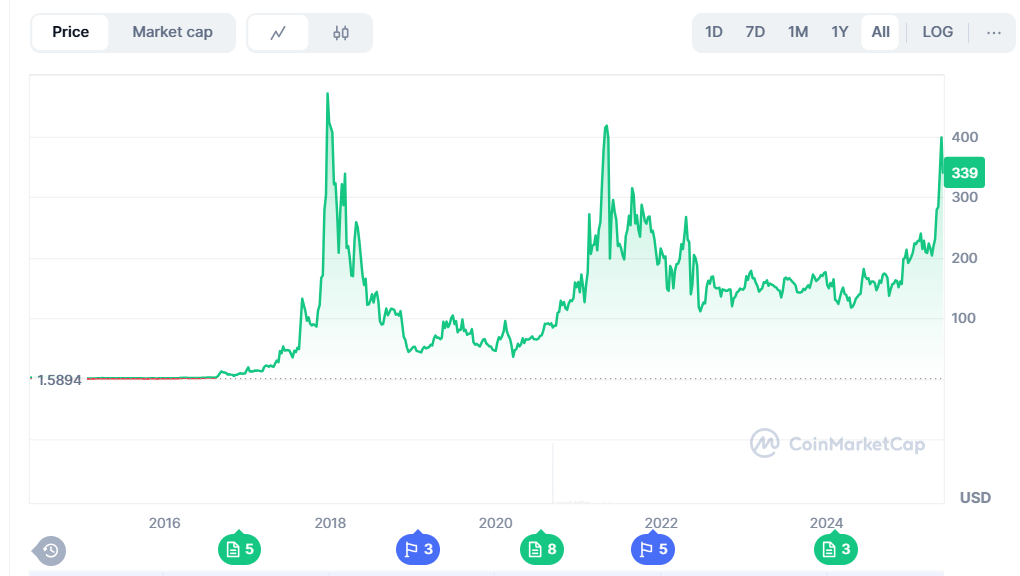The width and height of the screenshot is (1020, 576).
Task: Set time range to 1D
Action: click(x=714, y=32)
